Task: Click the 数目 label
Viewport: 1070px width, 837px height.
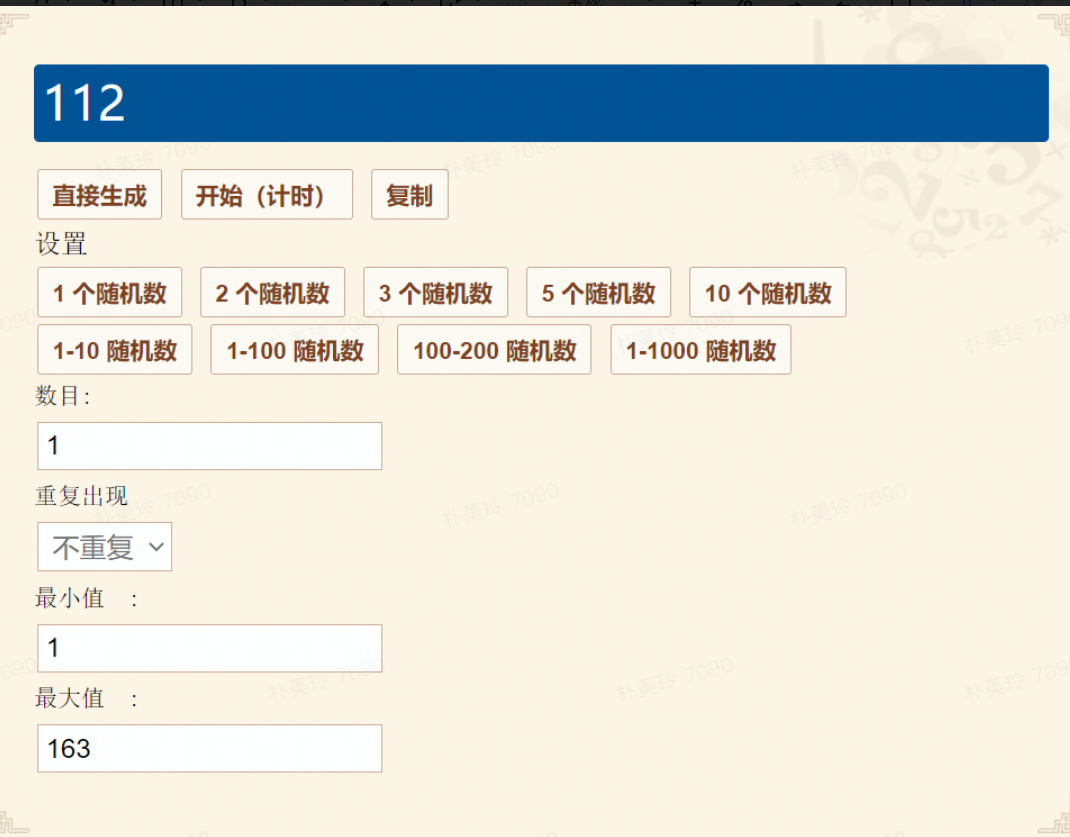Action: point(63,396)
